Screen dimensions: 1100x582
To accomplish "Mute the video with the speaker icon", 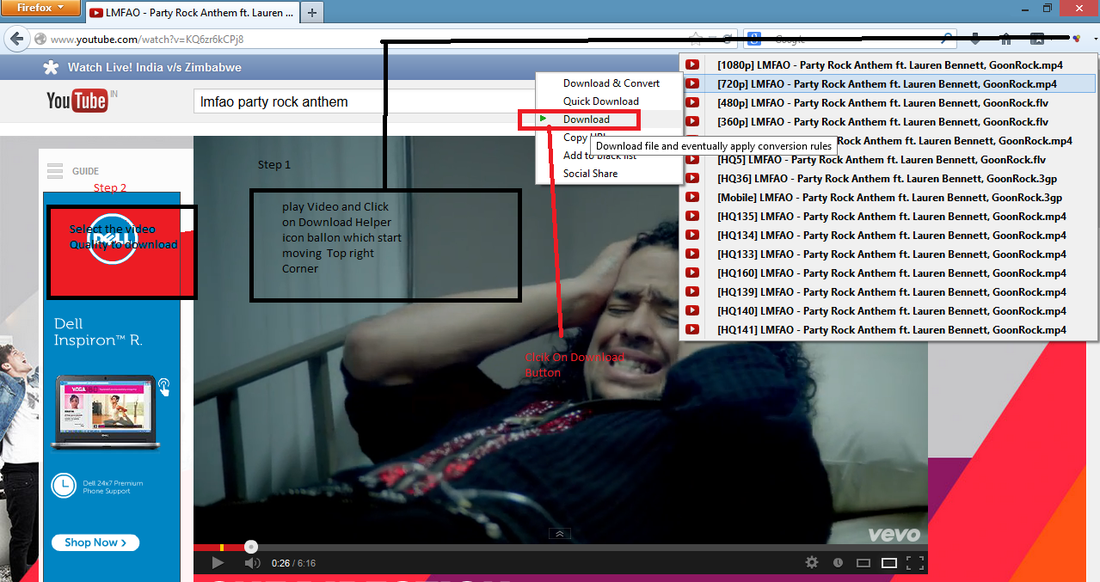I will pos(252,562).
